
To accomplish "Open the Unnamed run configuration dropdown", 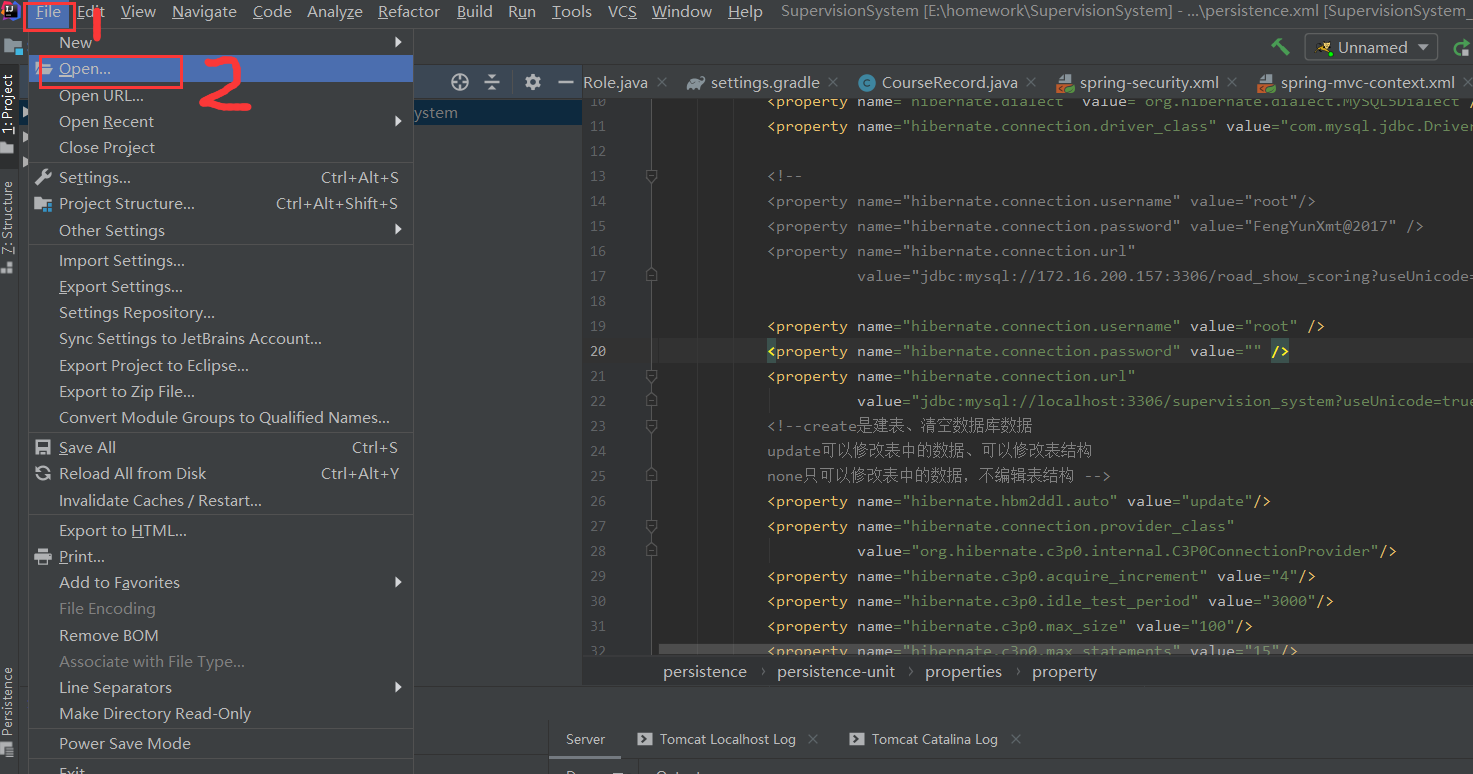I will [x=1371, y=47].
